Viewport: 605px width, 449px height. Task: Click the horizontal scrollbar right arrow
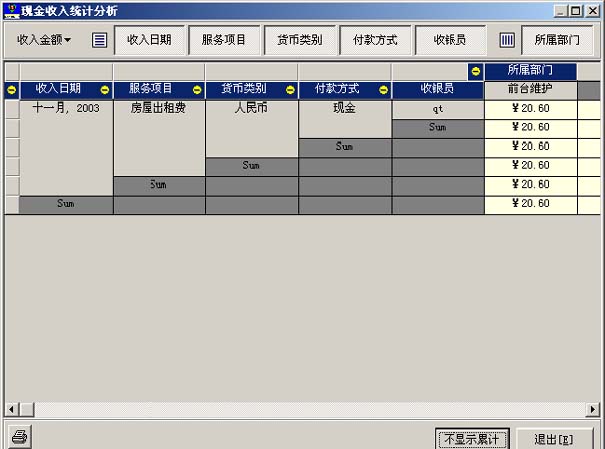pyautogui.click(x=593, y=410)
